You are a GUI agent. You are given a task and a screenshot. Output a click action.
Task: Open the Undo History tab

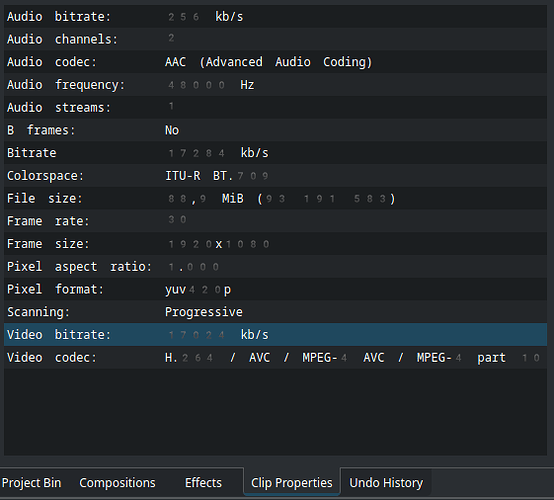click(386, 482)
